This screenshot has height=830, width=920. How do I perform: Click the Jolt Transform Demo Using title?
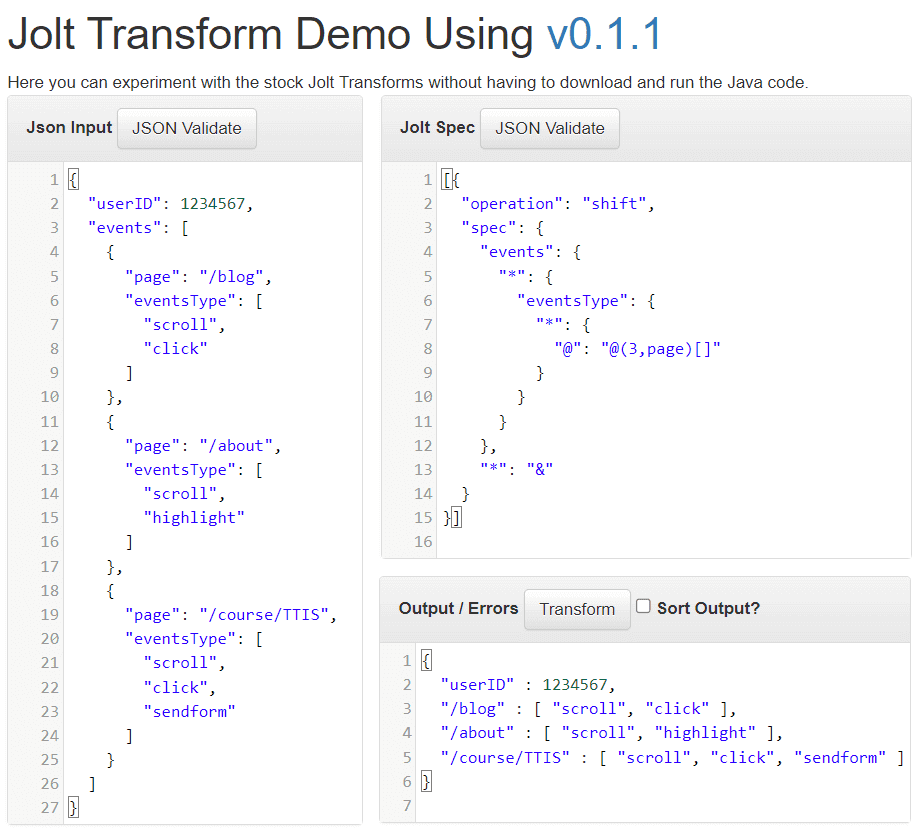coord(270,34)
